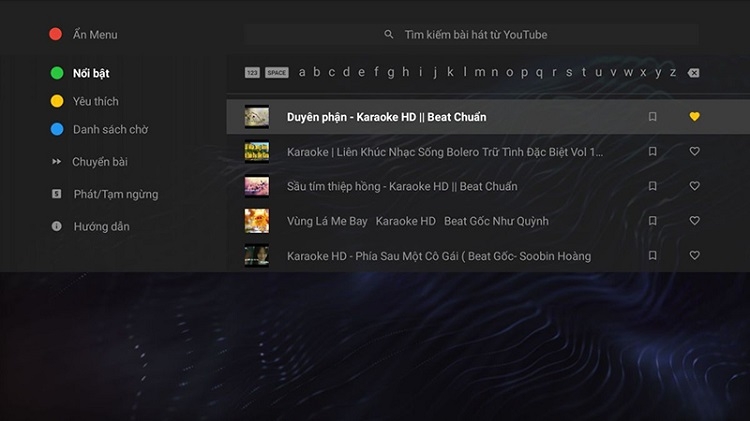This screenshot has height=421, width=750.
Task: Tap letter e on keyboard
Action: pos(361,72)
